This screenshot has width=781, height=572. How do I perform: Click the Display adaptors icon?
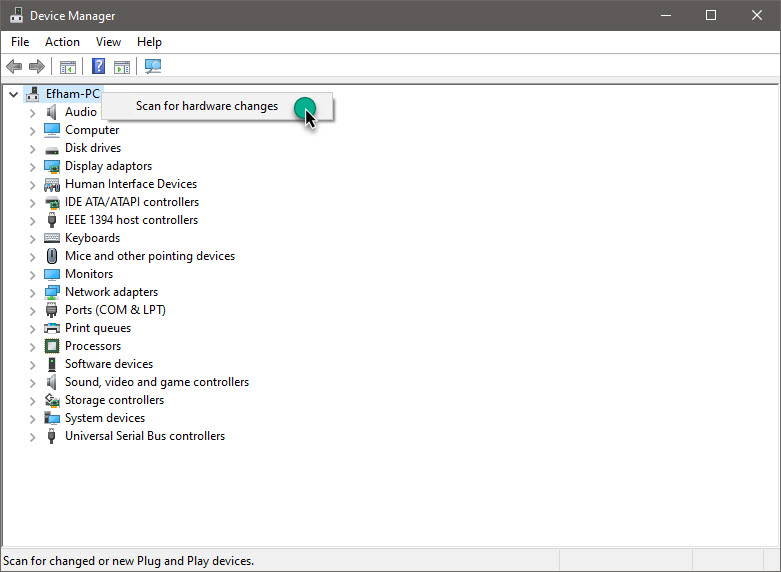52,166
